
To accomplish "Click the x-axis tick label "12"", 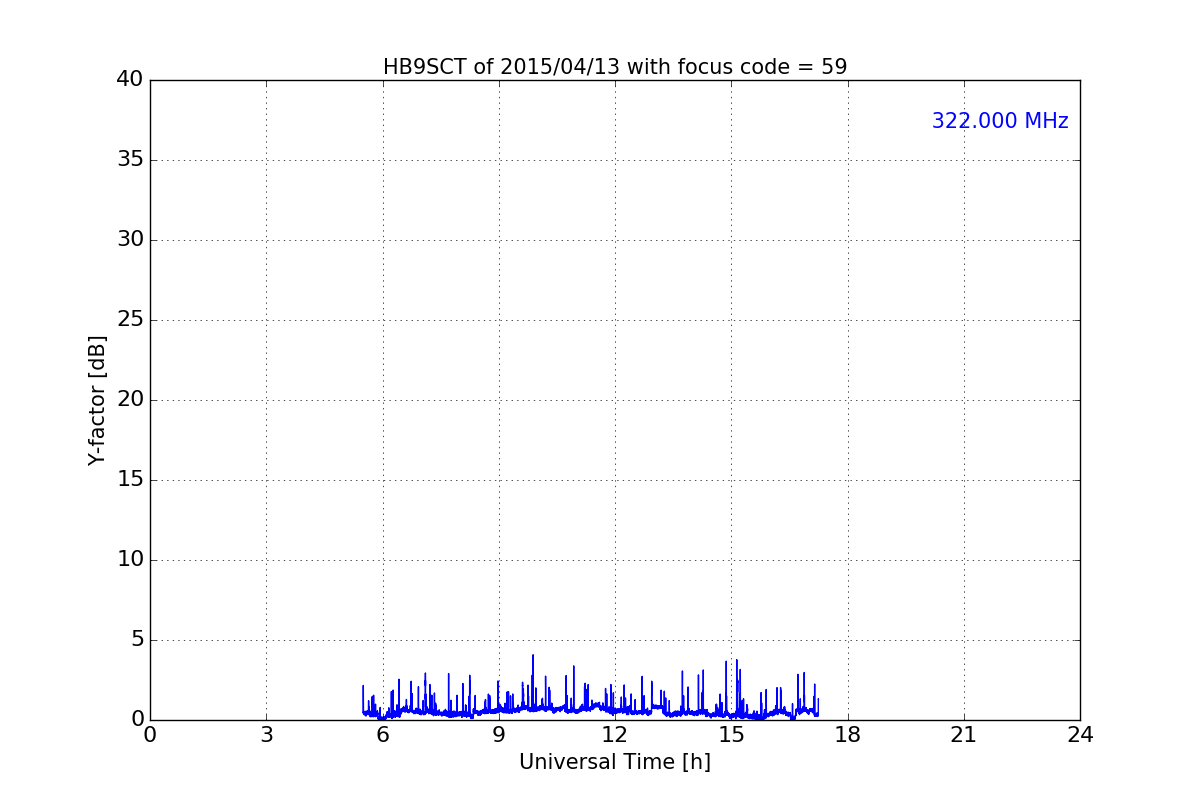I will tap(615, 735).
